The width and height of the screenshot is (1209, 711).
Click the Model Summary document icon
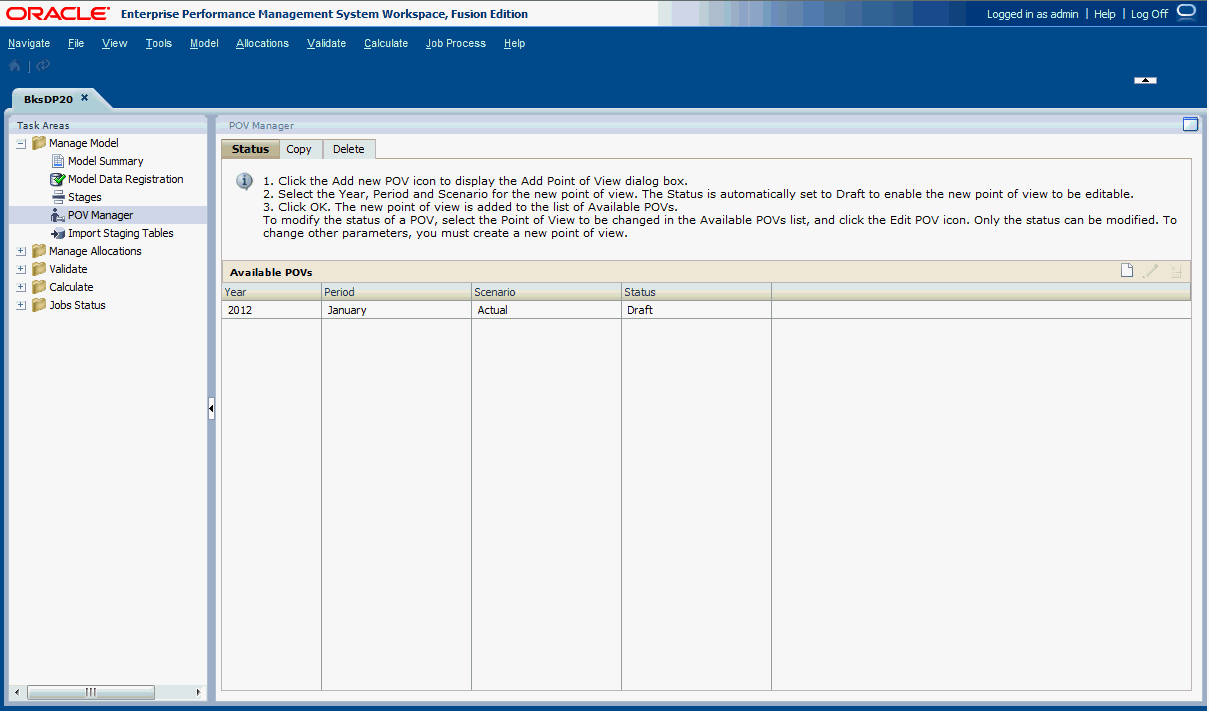58,161
